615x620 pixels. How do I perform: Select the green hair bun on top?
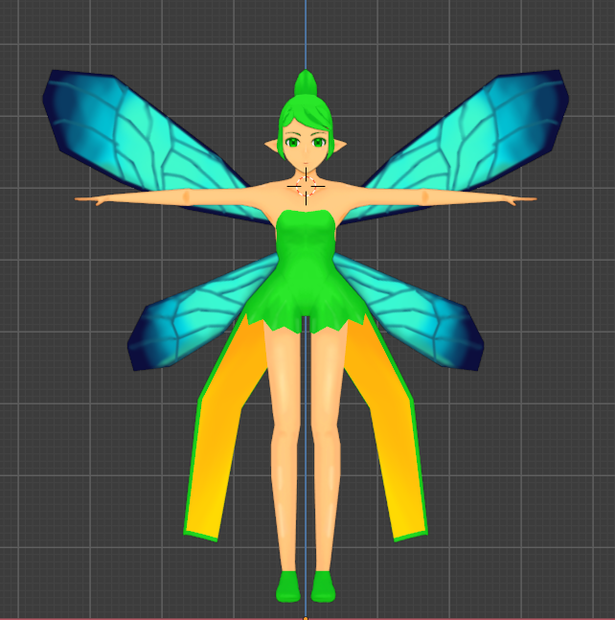tap(305, 83)
